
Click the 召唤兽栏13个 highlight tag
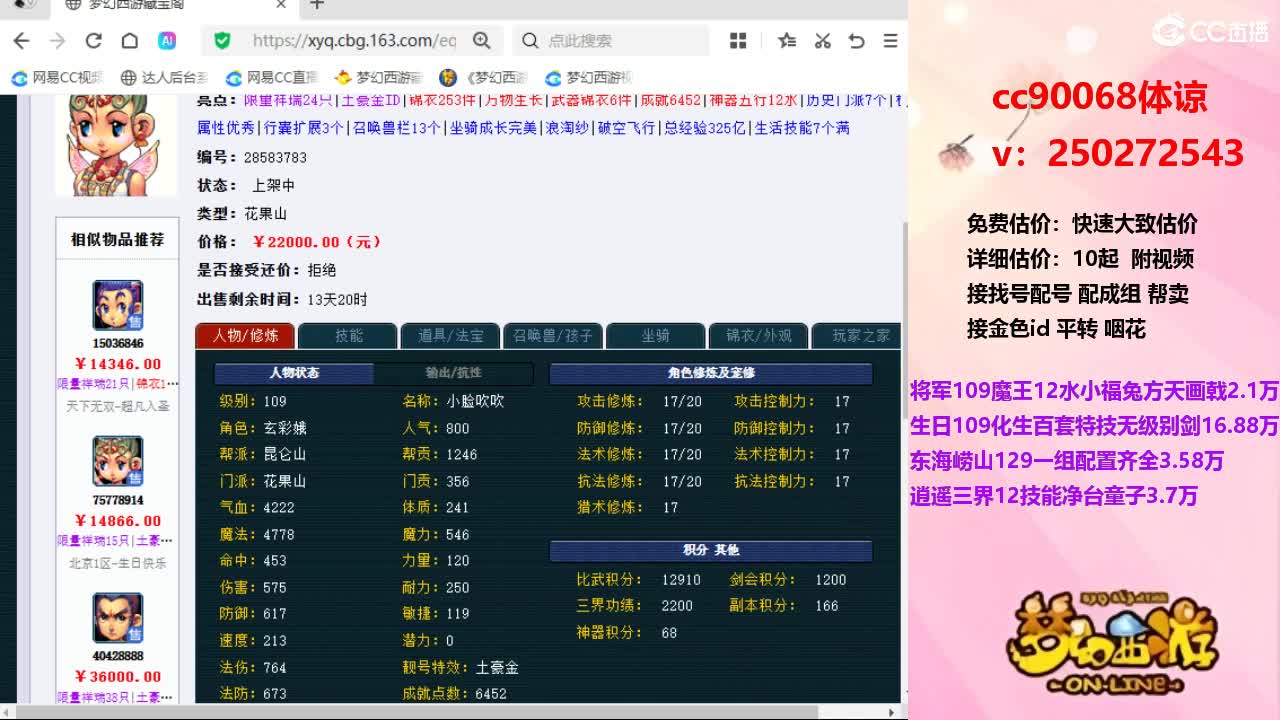click(397, 128)
